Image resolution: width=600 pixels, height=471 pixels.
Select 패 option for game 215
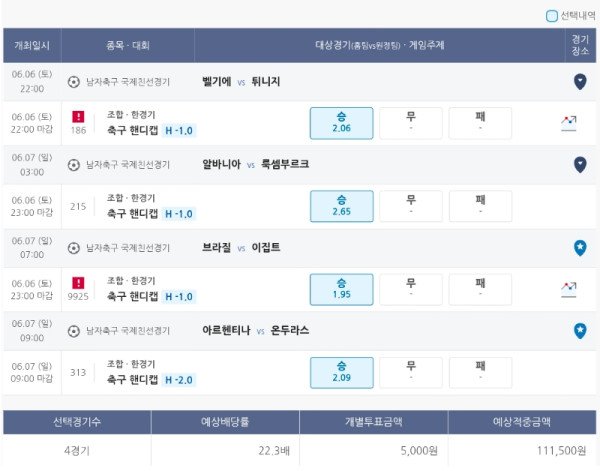point(480,206)
